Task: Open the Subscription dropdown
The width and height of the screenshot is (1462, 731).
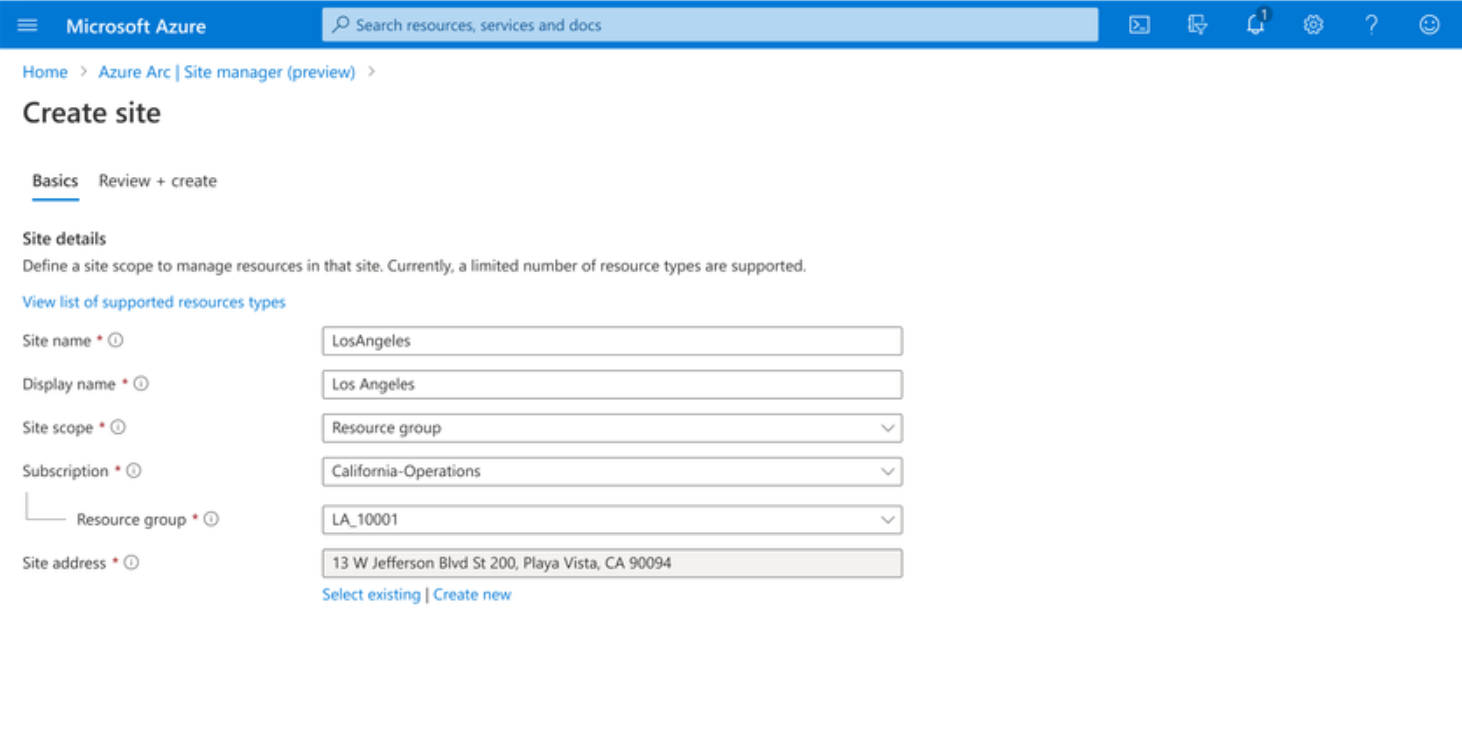Action: (611, 471)
